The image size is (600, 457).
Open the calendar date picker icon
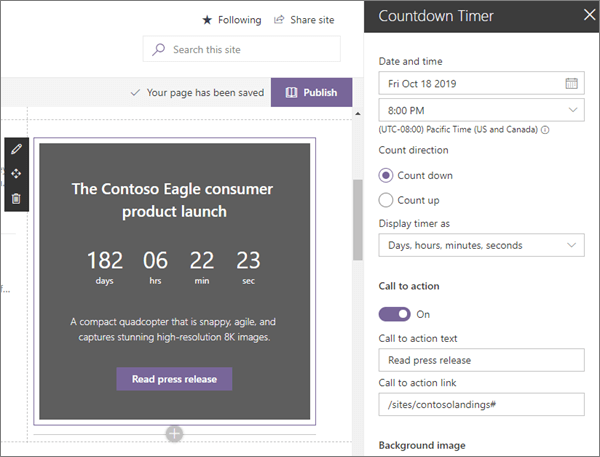click(x=572, y=83)
